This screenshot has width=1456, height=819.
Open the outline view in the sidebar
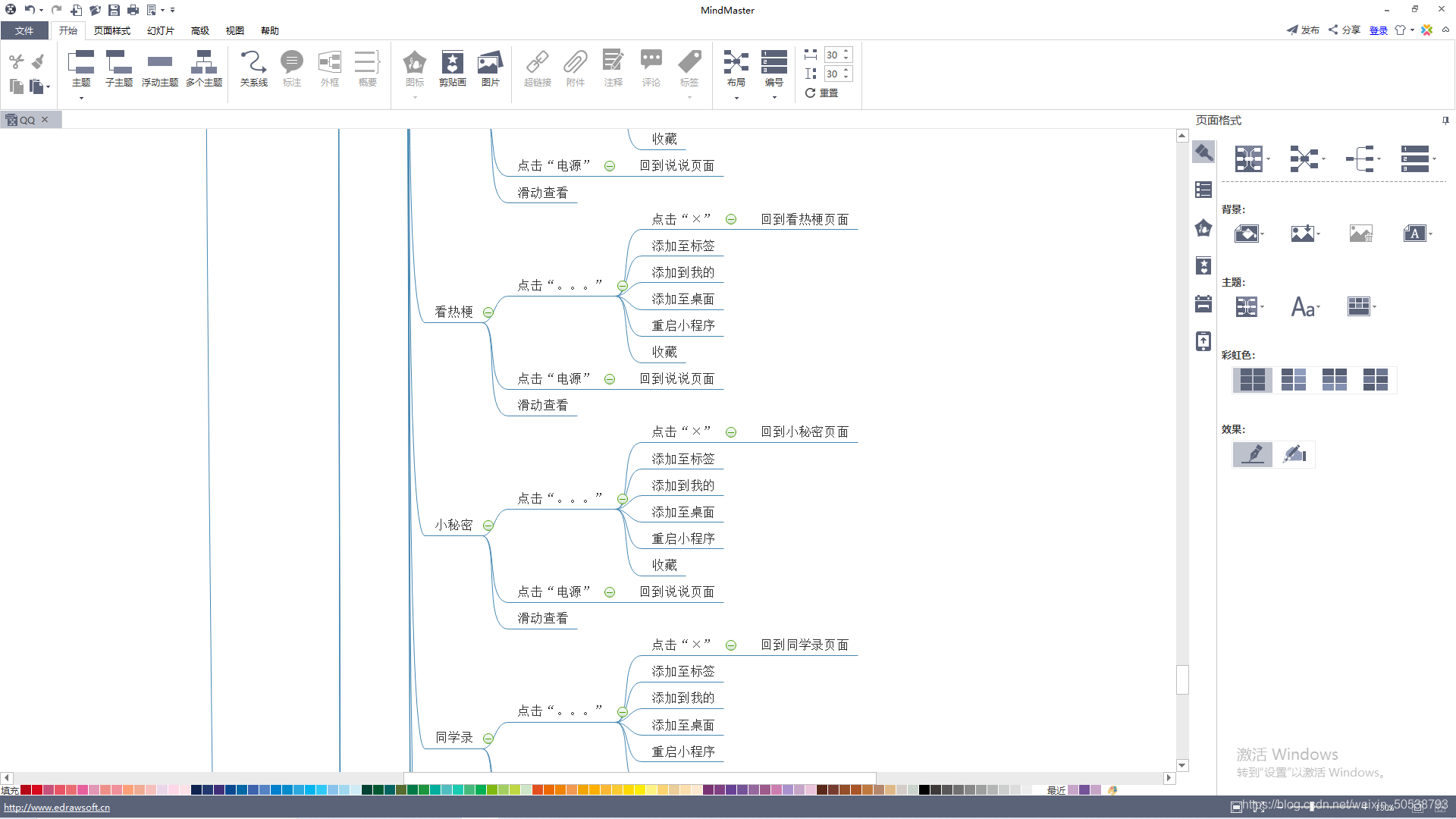[x=1203, y=190]
